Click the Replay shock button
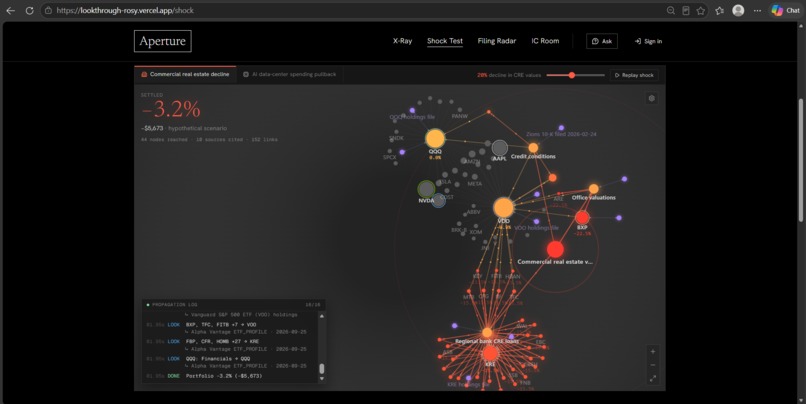This screenshot has height=404, width=806. 634,75
